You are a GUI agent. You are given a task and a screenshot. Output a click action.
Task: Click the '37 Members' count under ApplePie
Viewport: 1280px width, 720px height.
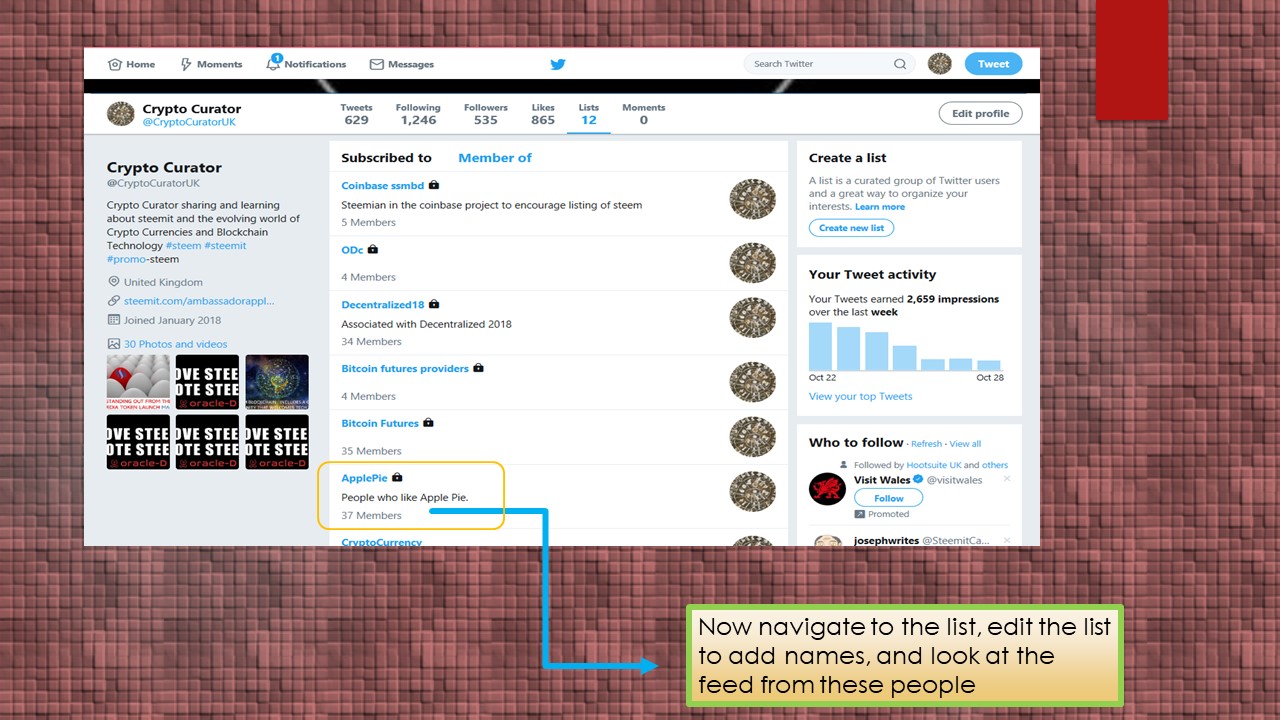pyautogui.click(x=371, y=516)
